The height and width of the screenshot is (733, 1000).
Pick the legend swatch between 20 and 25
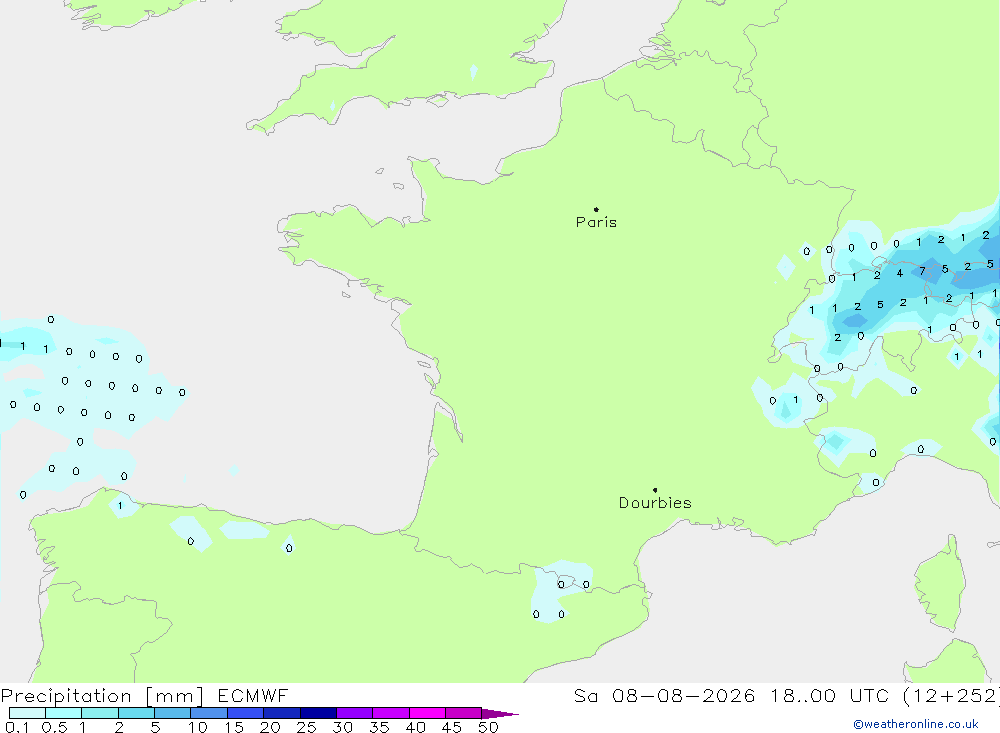282,713
